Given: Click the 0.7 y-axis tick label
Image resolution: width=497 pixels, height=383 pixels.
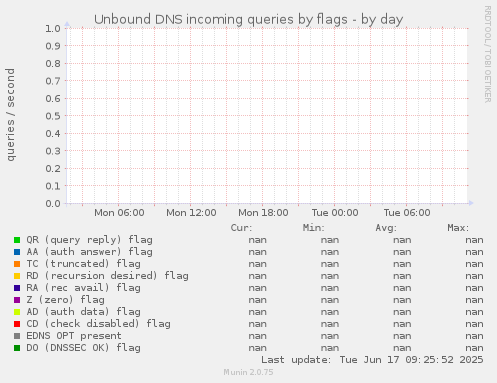Looking at the screenshot, I should 53,81.
